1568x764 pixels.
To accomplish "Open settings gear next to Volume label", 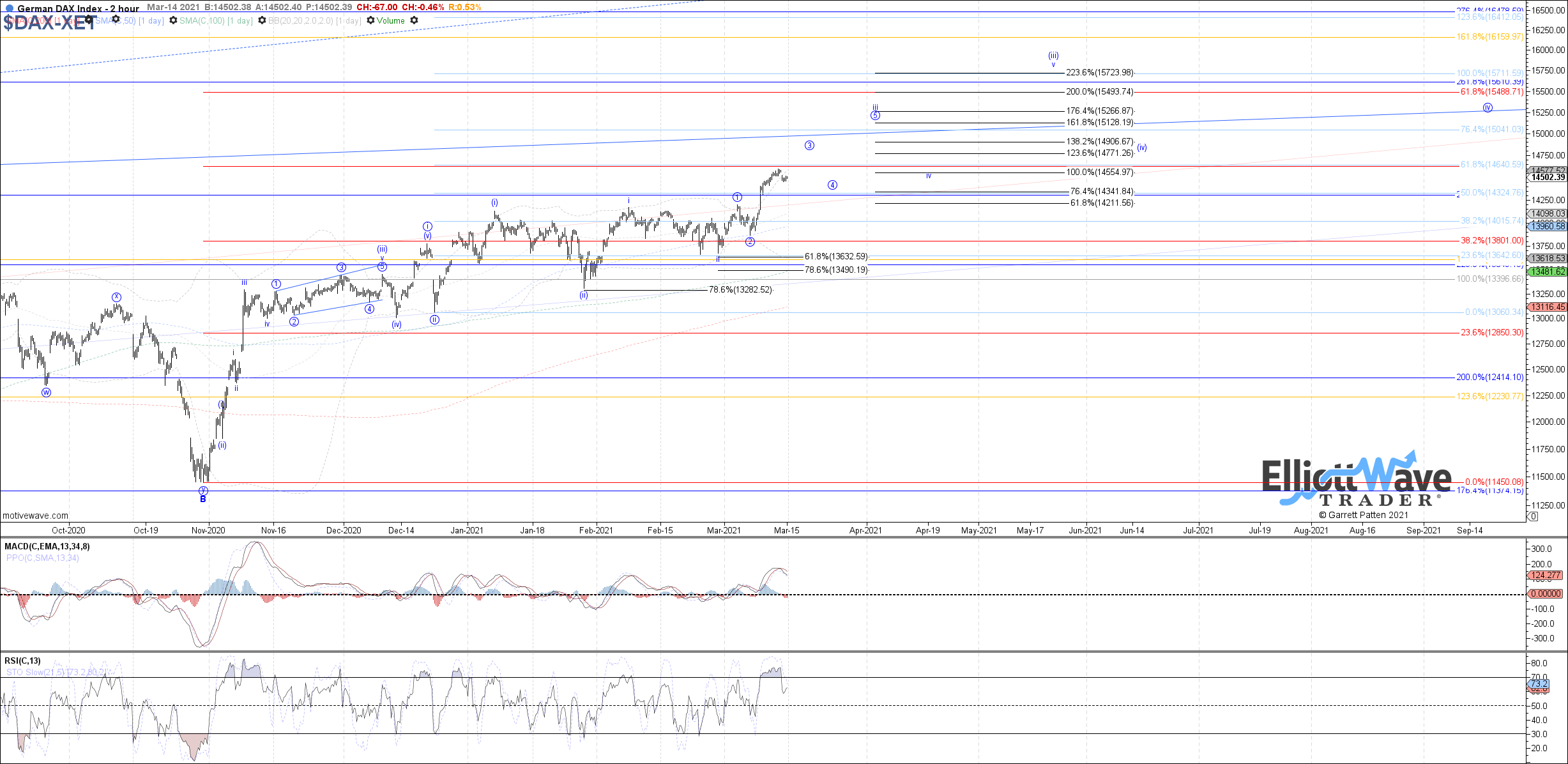I will pos(414,21).
